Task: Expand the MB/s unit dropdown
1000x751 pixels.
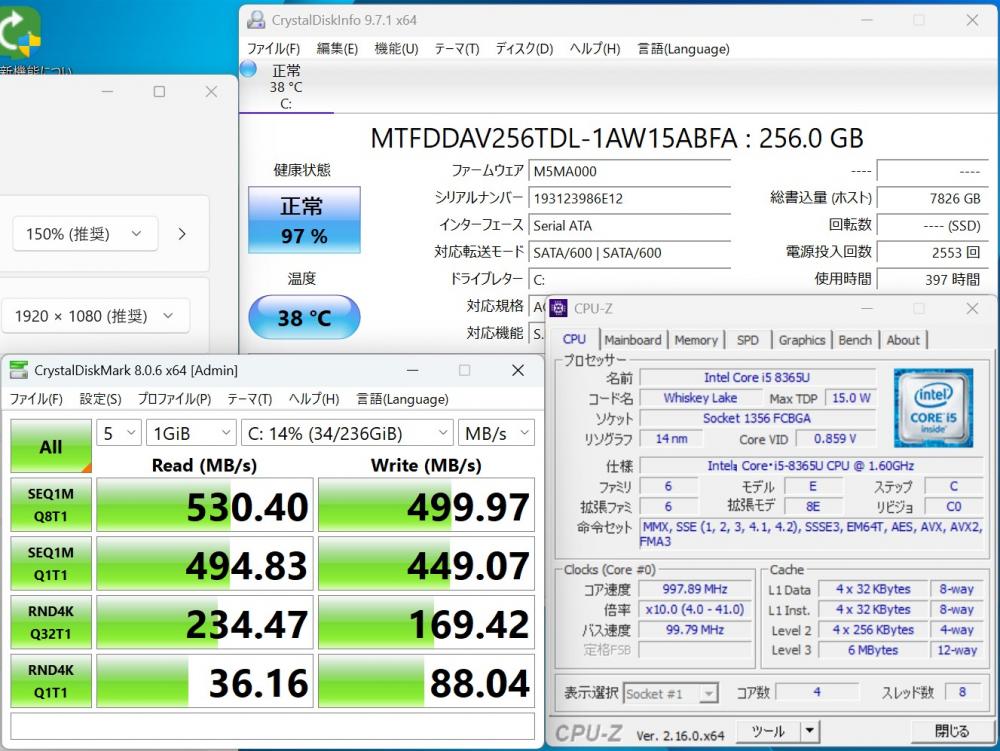Action: click(x=496, y=433)
